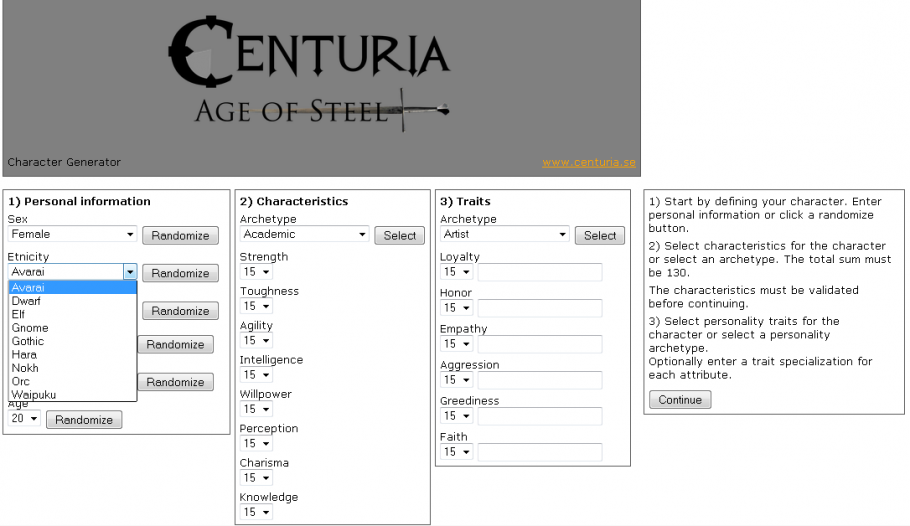The height and width of the screenshot is (526, 910).
Task: Pick Elf from the ethnicity list
Action: (x=73, y=314)
